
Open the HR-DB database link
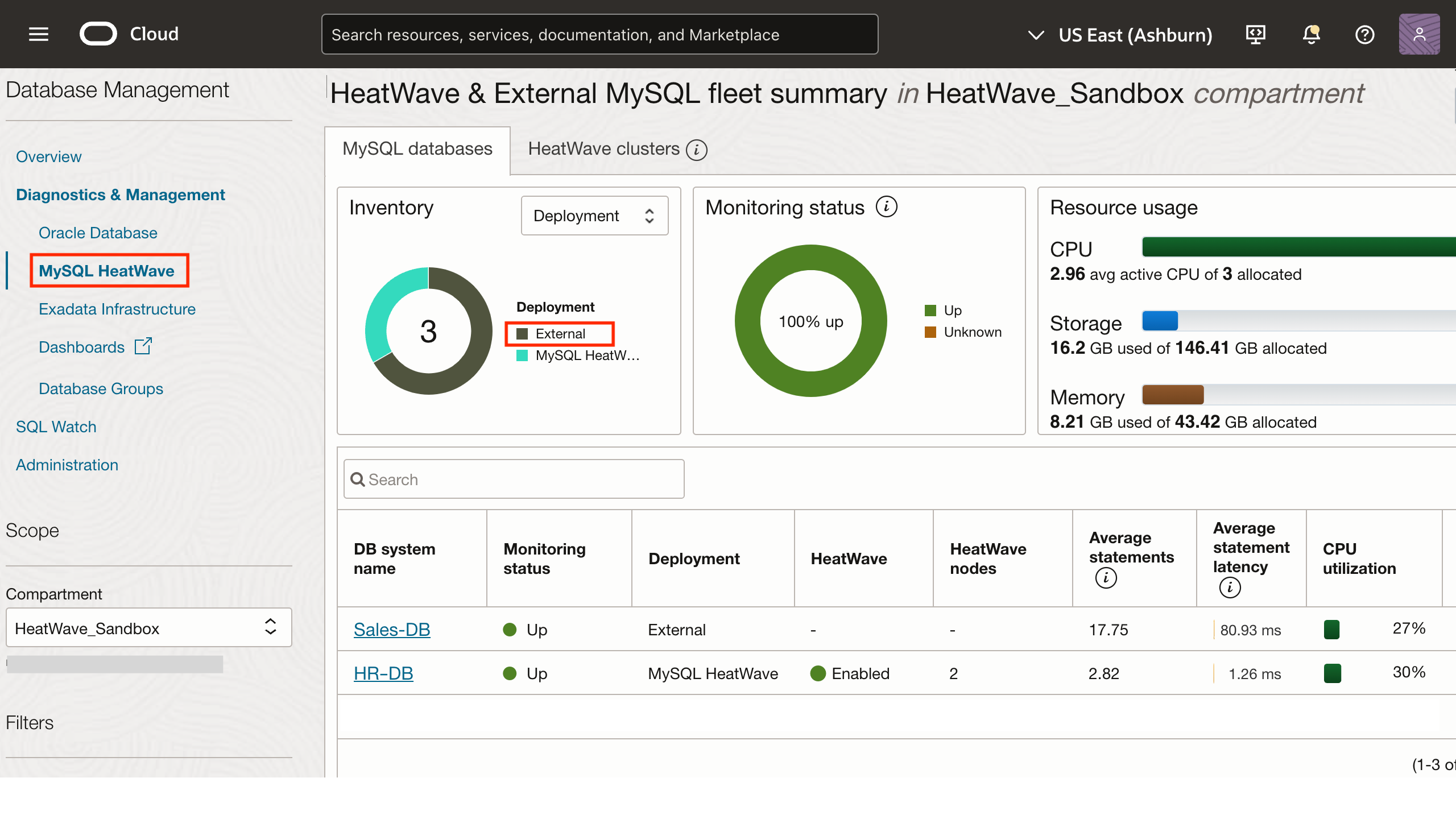point(383,673)
